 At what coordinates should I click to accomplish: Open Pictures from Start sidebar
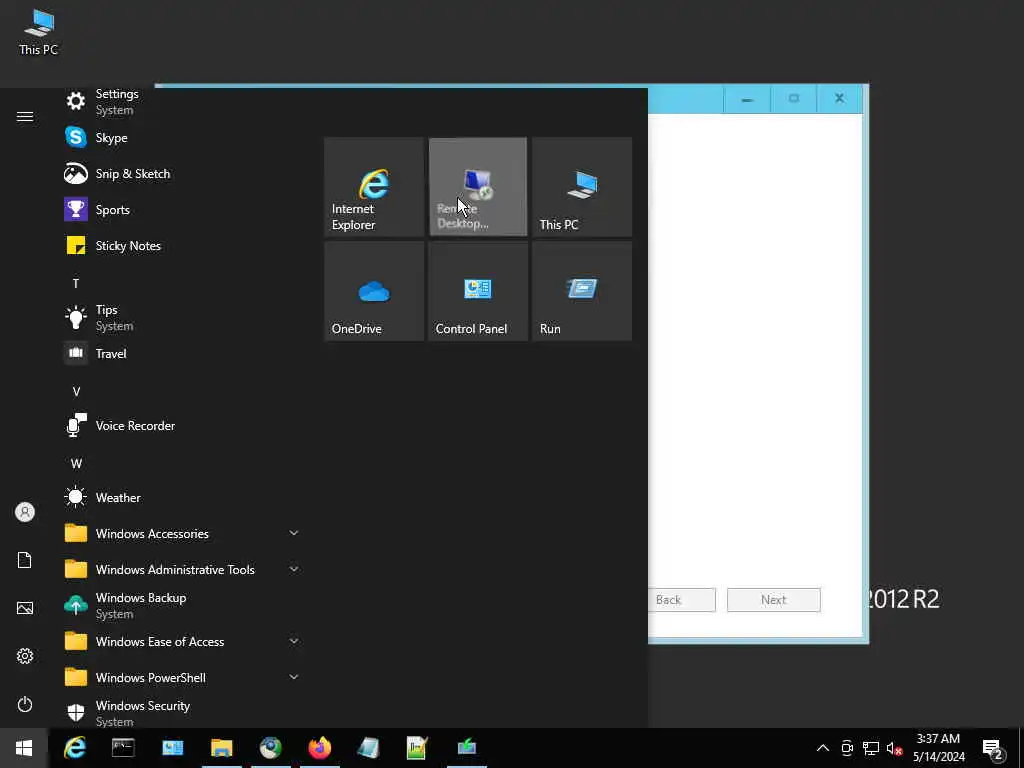25,608
